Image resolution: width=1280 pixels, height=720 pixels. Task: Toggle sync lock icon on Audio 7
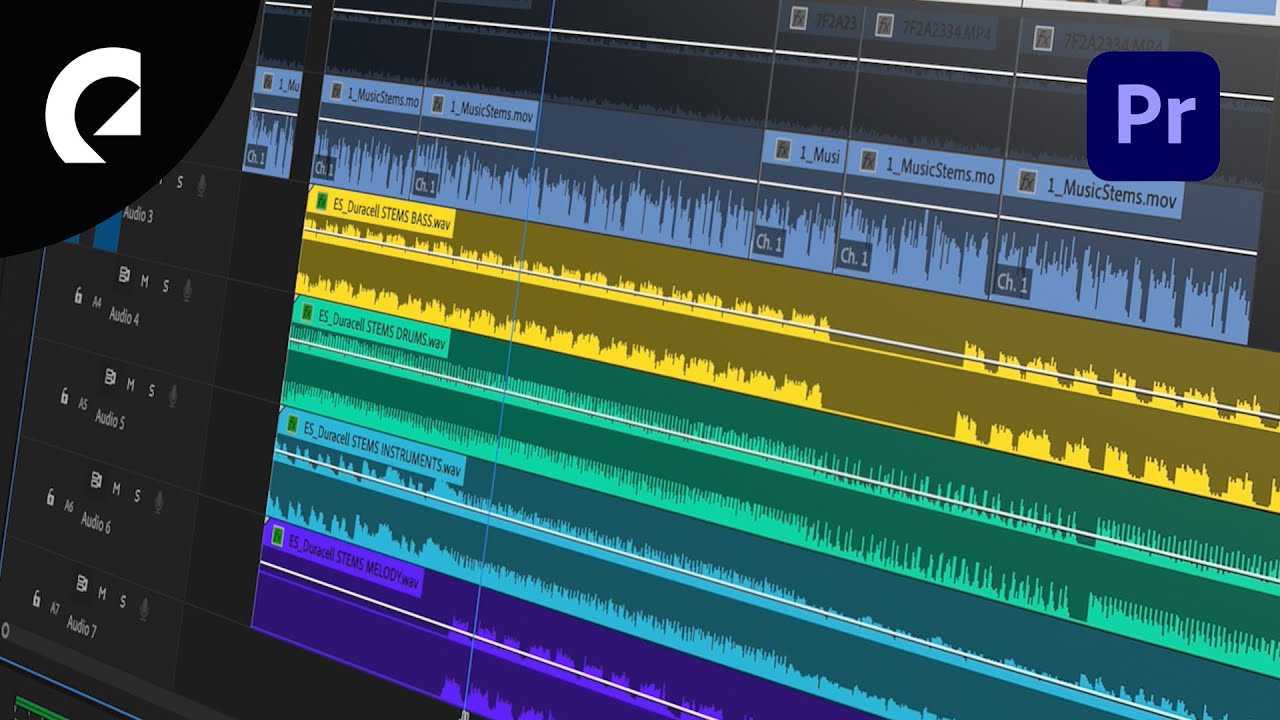tap(82, 584)
